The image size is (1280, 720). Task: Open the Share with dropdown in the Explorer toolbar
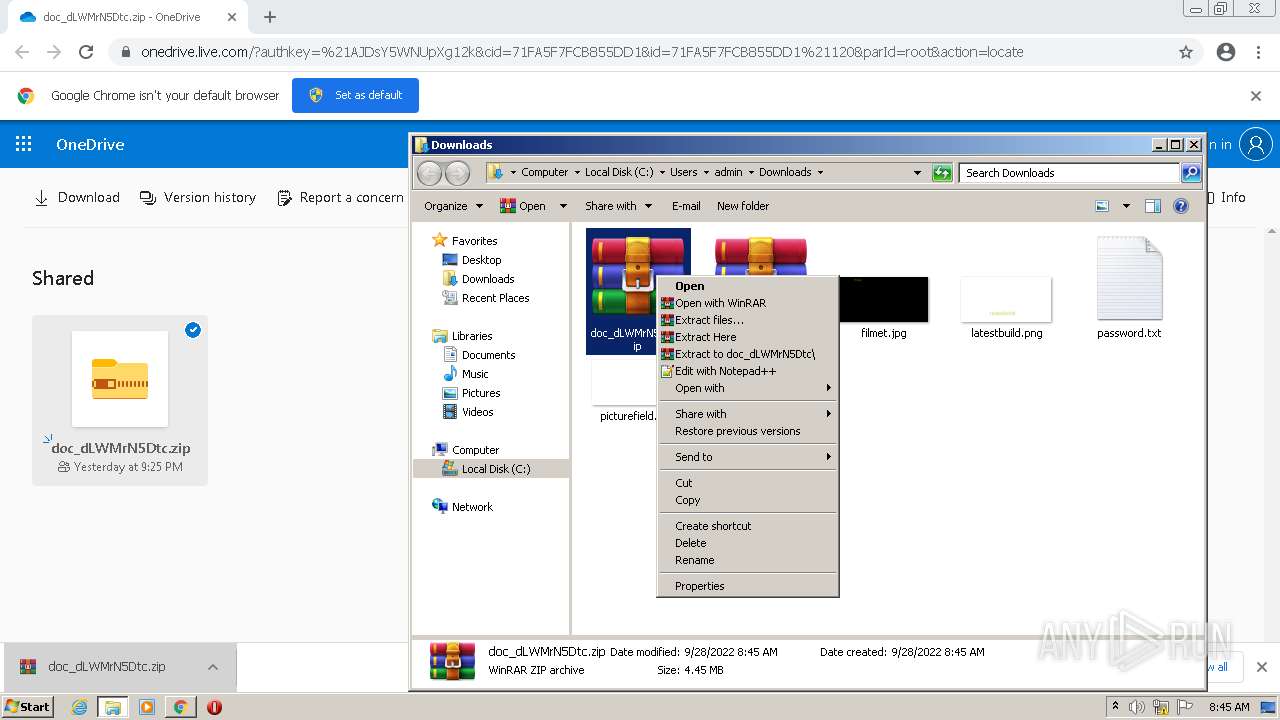(618, 206)
